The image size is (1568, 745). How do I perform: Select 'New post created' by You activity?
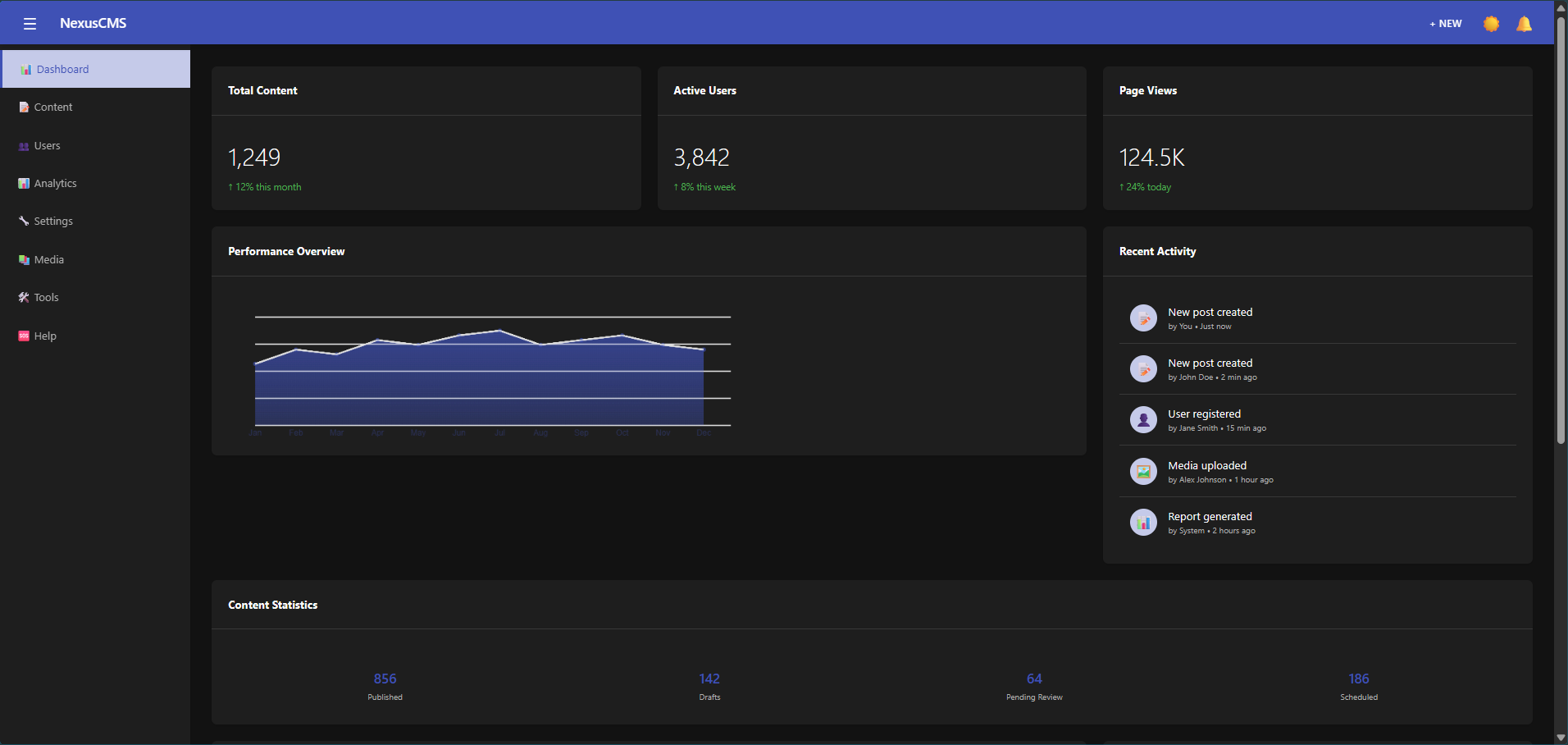click(1318, 318)
